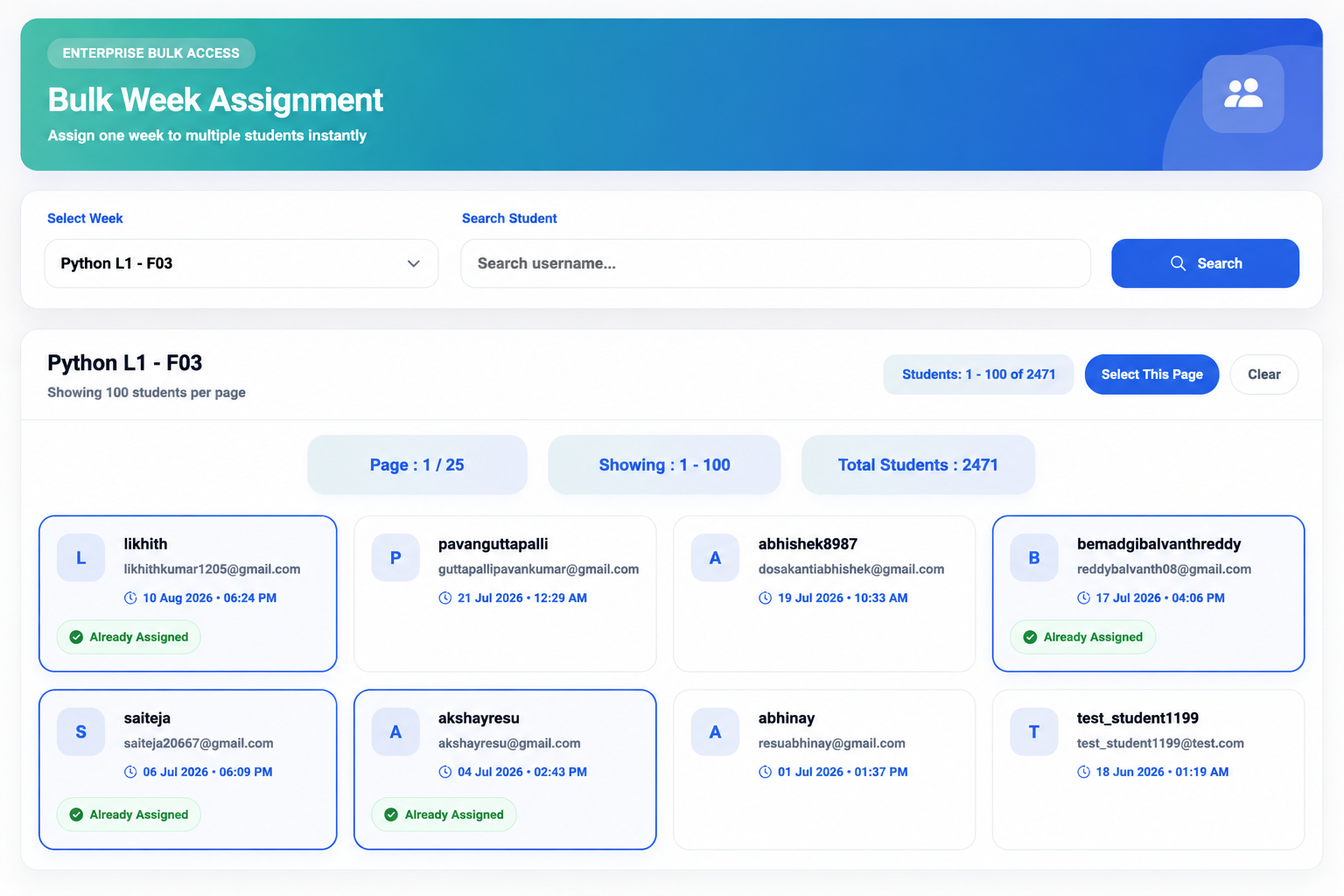This screenshot has width=1344, height=896.
Task: Click the group users icon in header
Action: (x=1242, y=94)
